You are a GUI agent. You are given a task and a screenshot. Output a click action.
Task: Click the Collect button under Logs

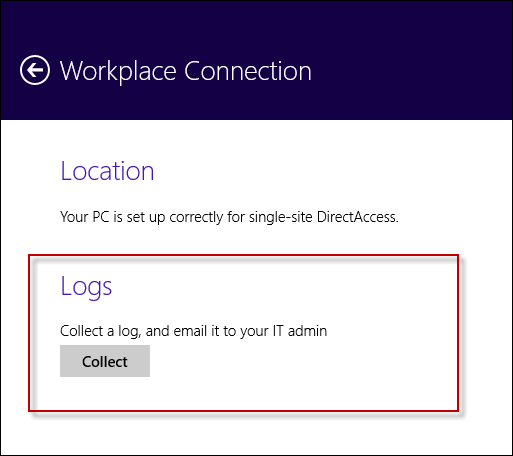(x=105, y=361)
